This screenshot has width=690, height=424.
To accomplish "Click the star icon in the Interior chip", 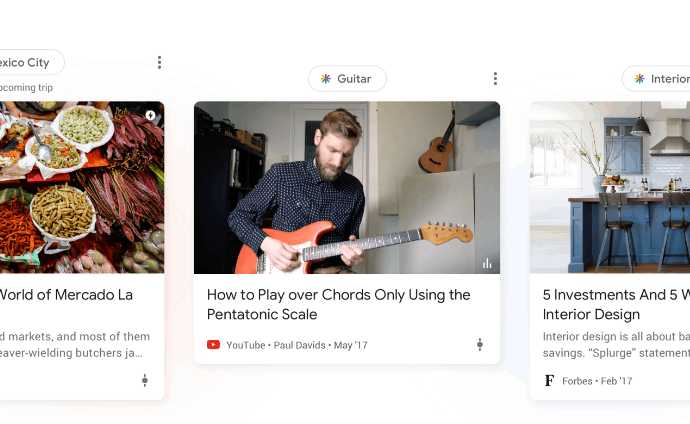I will point(639,79).
